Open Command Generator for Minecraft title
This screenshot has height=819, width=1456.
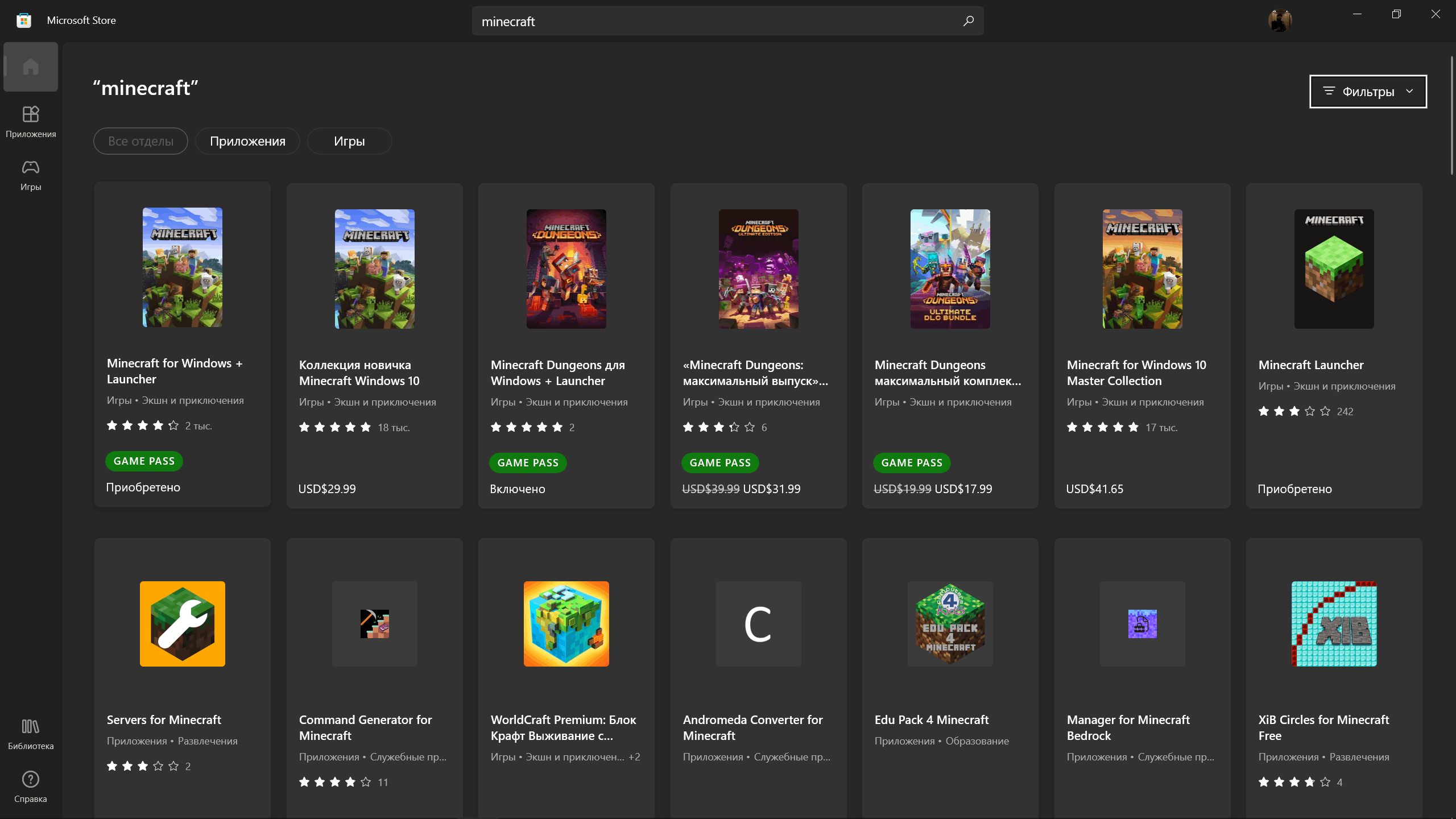[x=365, y=728]
